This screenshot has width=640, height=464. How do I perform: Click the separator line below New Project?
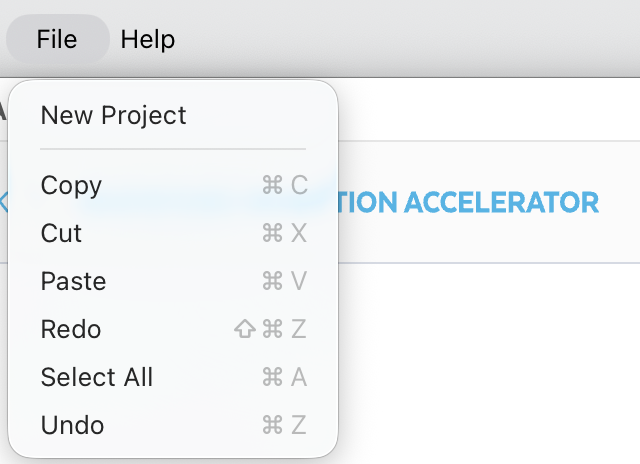173,149
